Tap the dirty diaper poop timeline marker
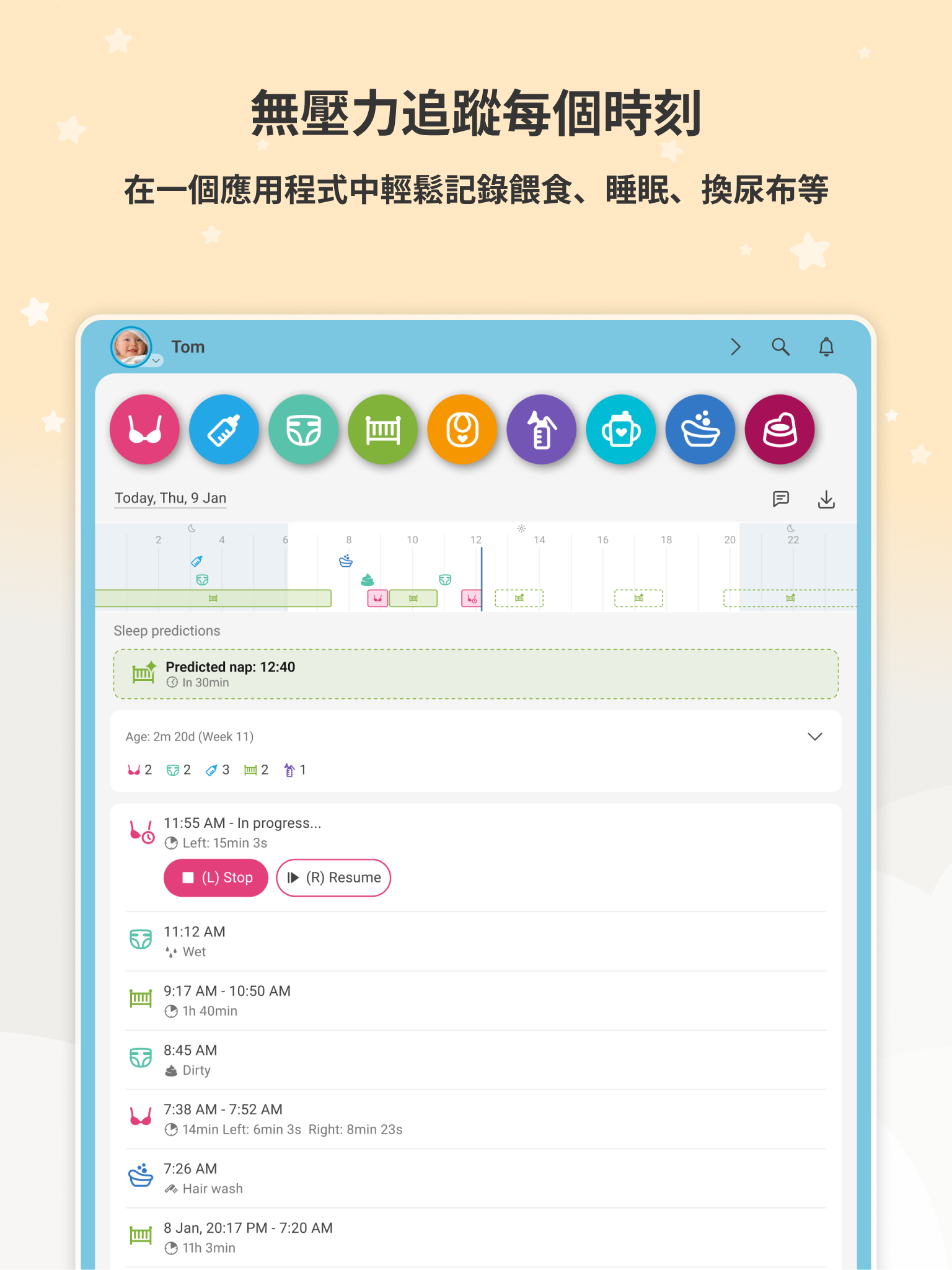Screen dimensions: 952x1270 (368, 580)
